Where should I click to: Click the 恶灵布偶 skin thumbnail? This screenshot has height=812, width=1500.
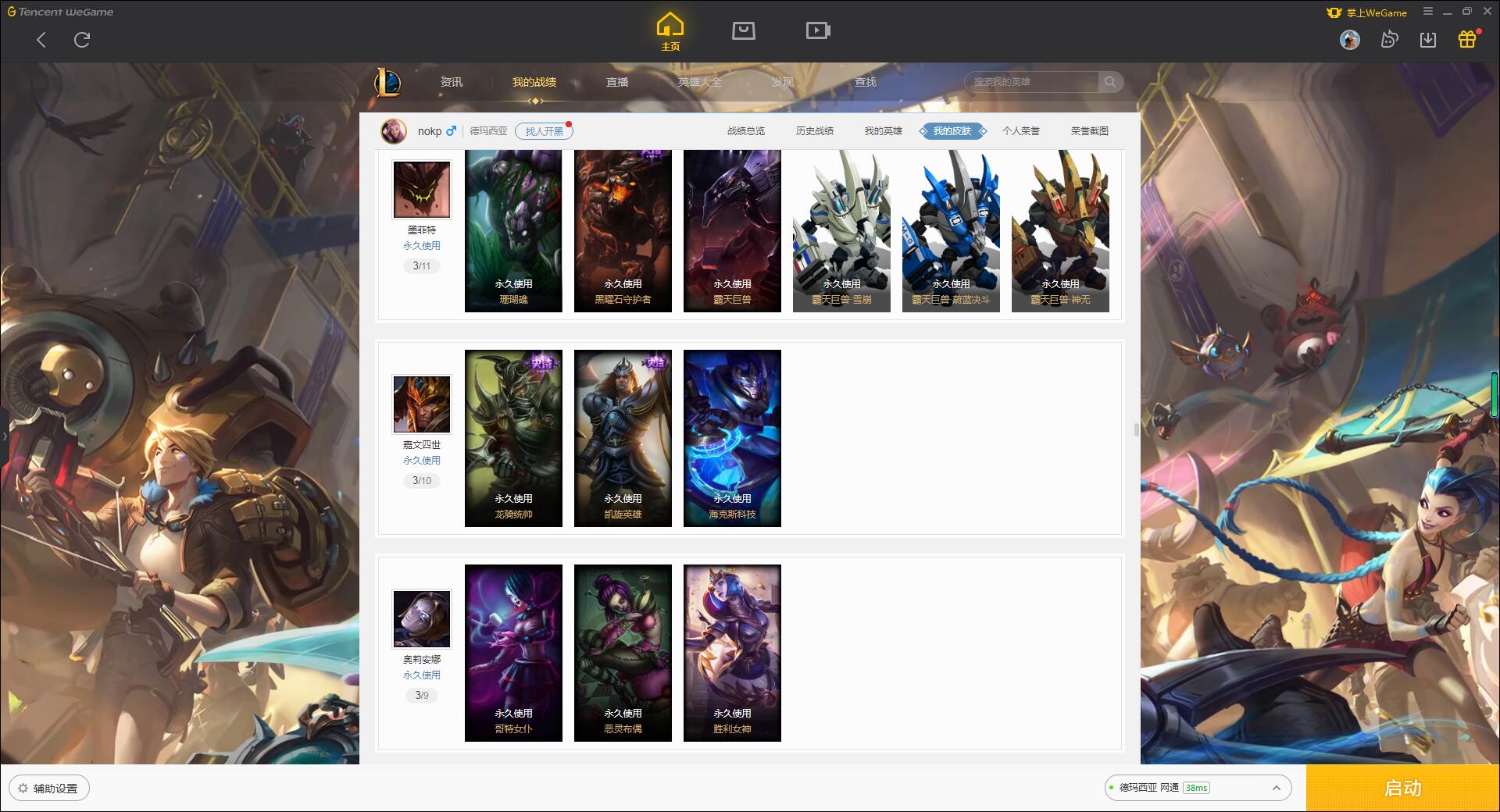click(623, 653)
